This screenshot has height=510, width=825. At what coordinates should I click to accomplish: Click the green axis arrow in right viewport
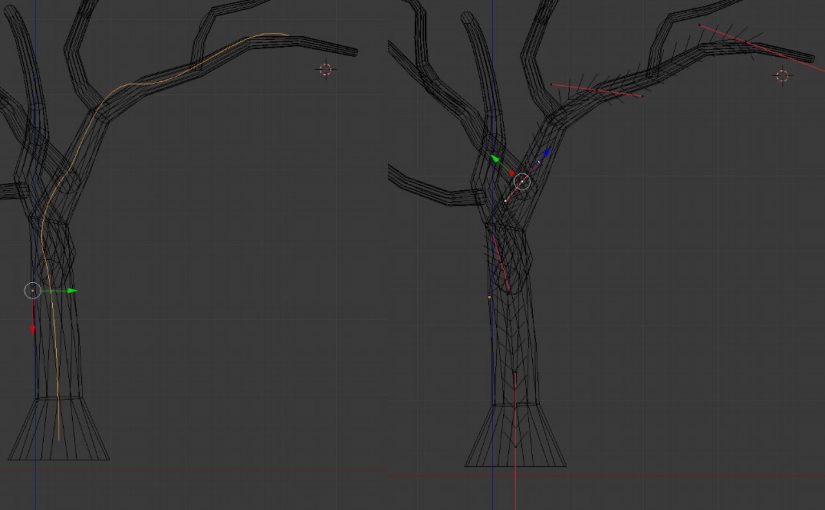pyautogui.click(x=495, y=158)
